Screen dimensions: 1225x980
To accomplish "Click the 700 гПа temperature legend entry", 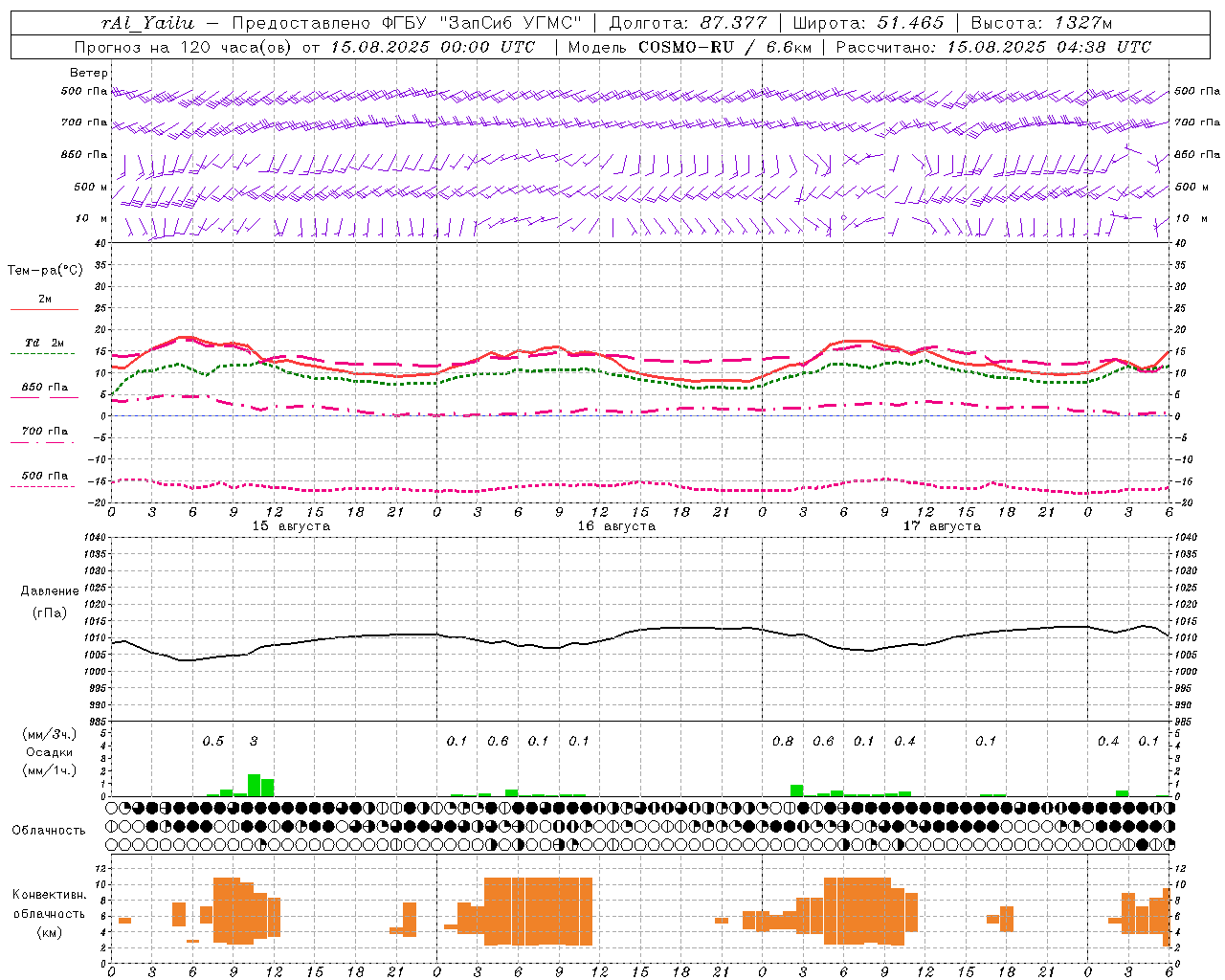I will [45, 431].
